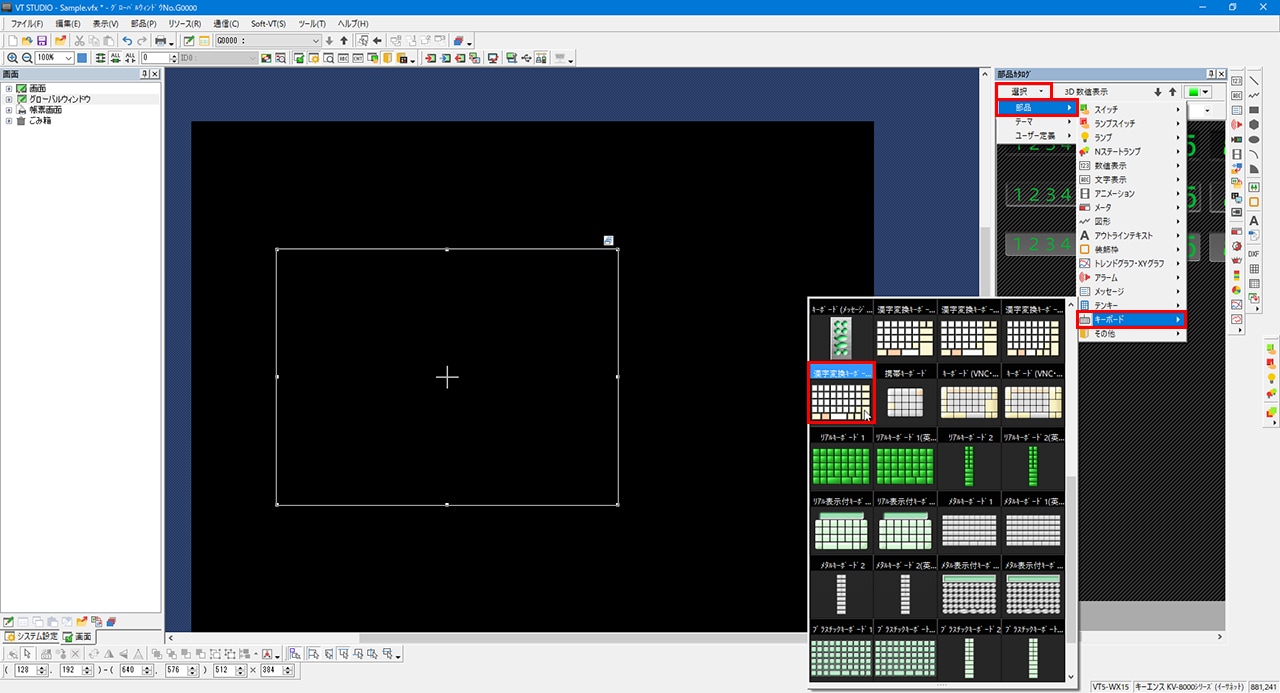1280x693 pixels.
Task: Pin the 画面 tree panel
Action: (144, 74)
